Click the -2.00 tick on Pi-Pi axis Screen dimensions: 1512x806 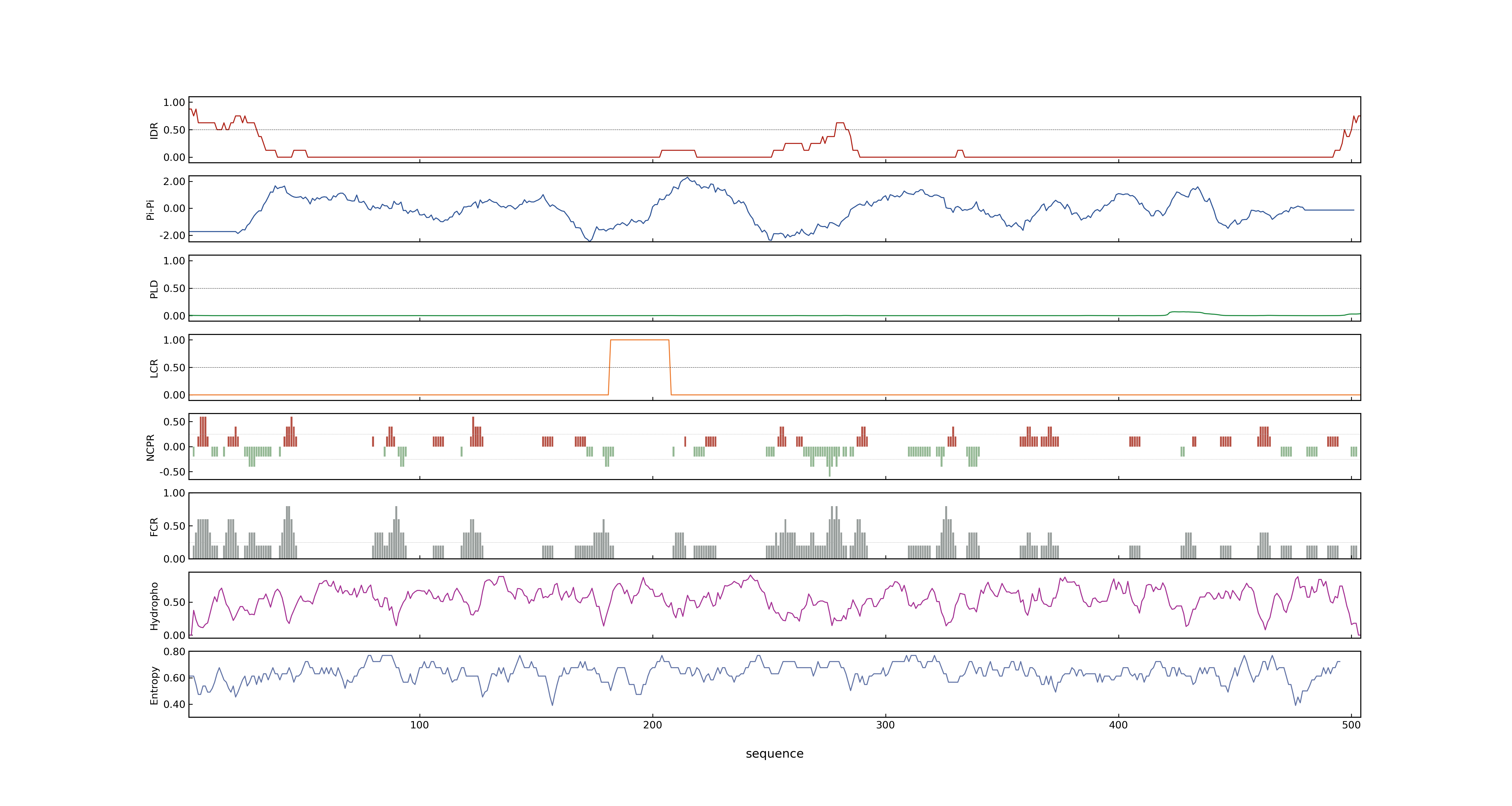(x=172, y=235)
